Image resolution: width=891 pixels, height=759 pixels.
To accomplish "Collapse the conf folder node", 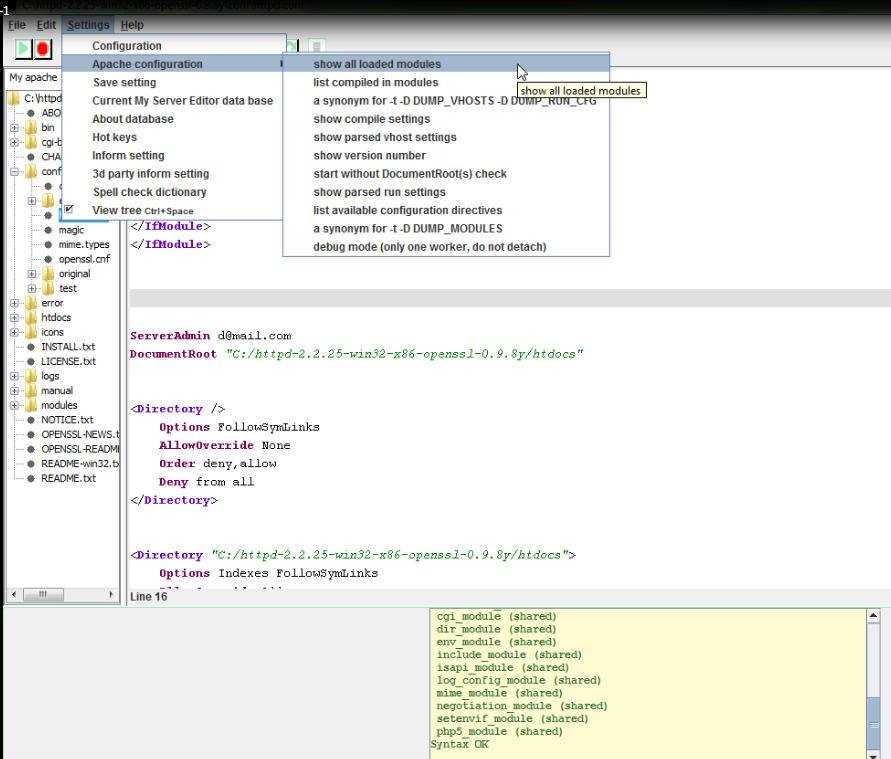I will (15, 172).
